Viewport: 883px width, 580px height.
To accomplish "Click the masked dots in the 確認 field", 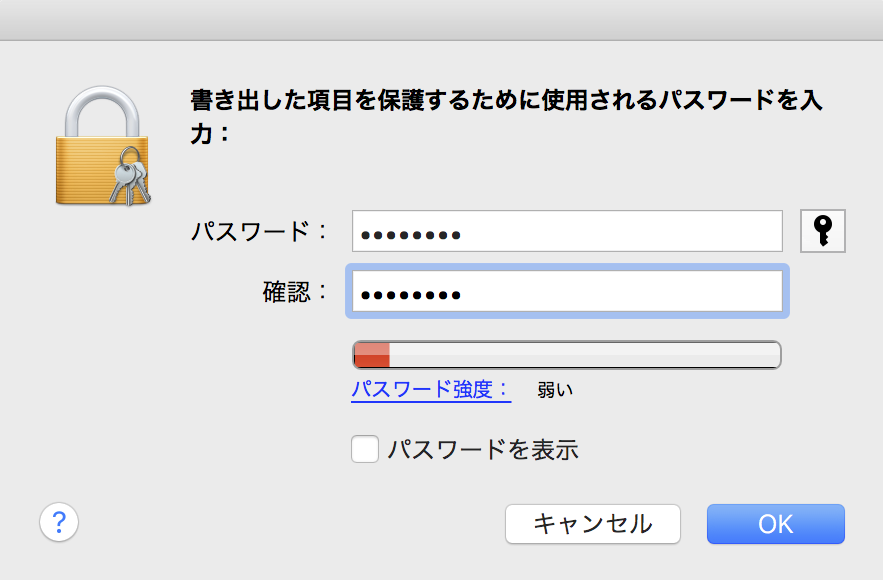I will tap(410, 295).
